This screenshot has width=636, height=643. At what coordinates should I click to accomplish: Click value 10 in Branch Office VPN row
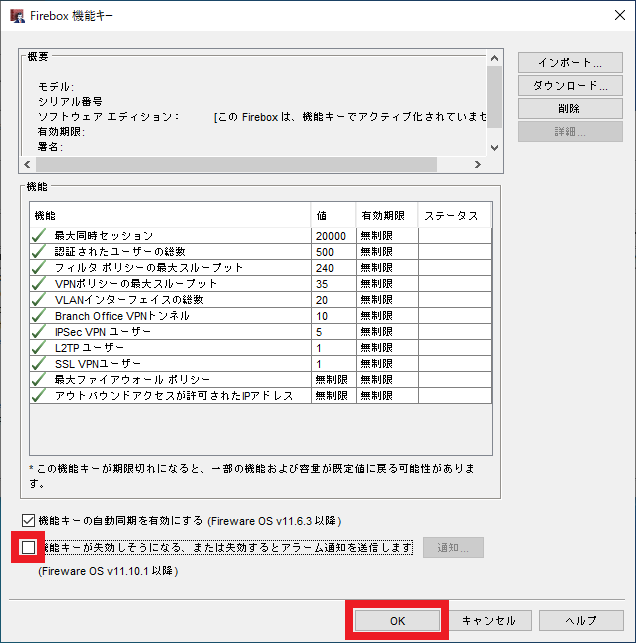click(x=322, y=316)
